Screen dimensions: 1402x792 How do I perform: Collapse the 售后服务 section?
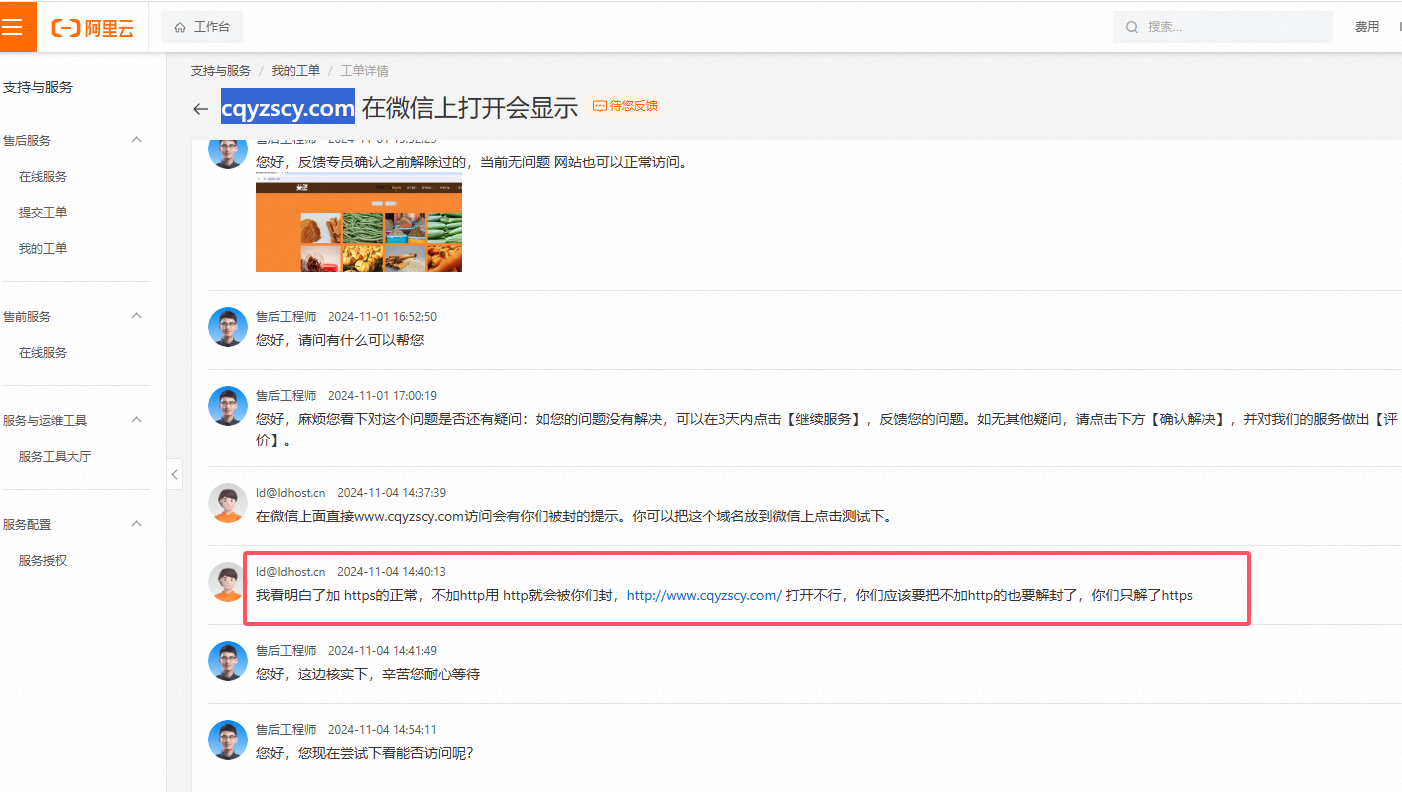[x=137, y=140]
